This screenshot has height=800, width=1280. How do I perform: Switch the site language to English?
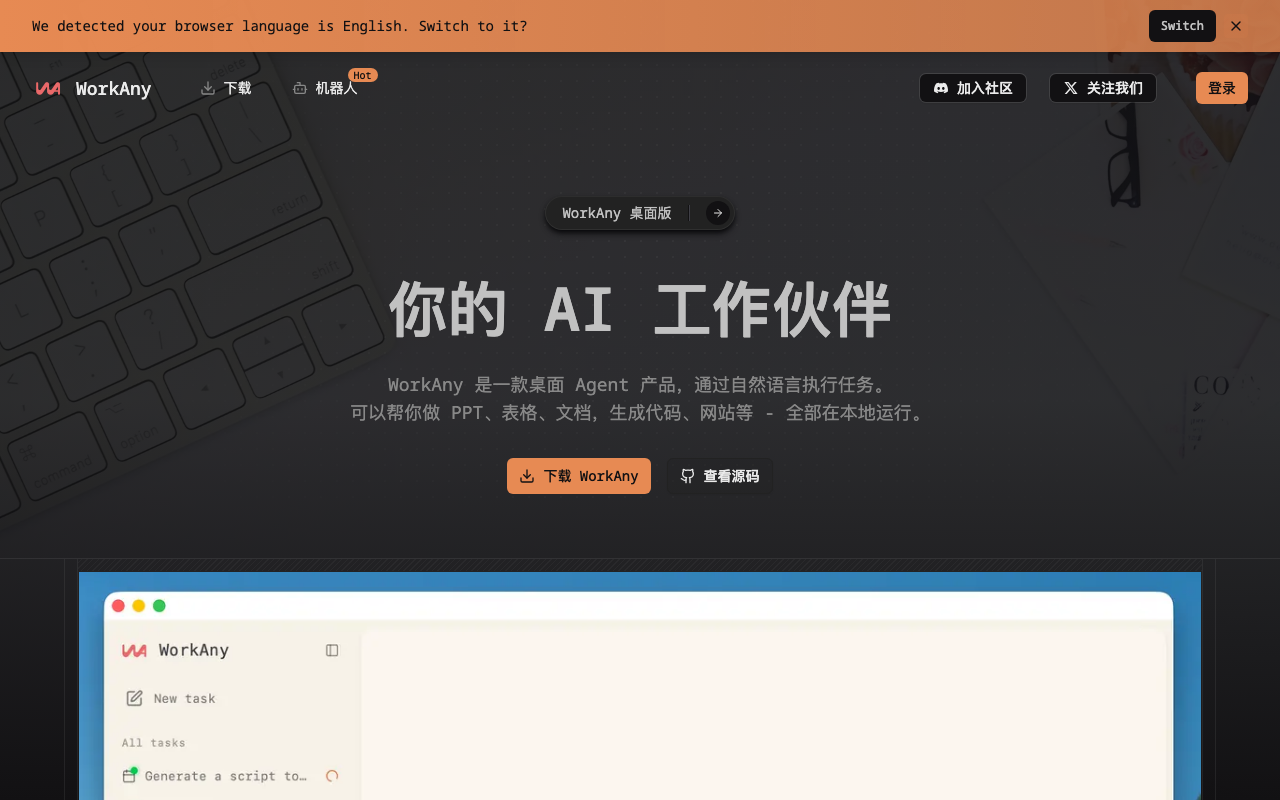[1182, 26]
